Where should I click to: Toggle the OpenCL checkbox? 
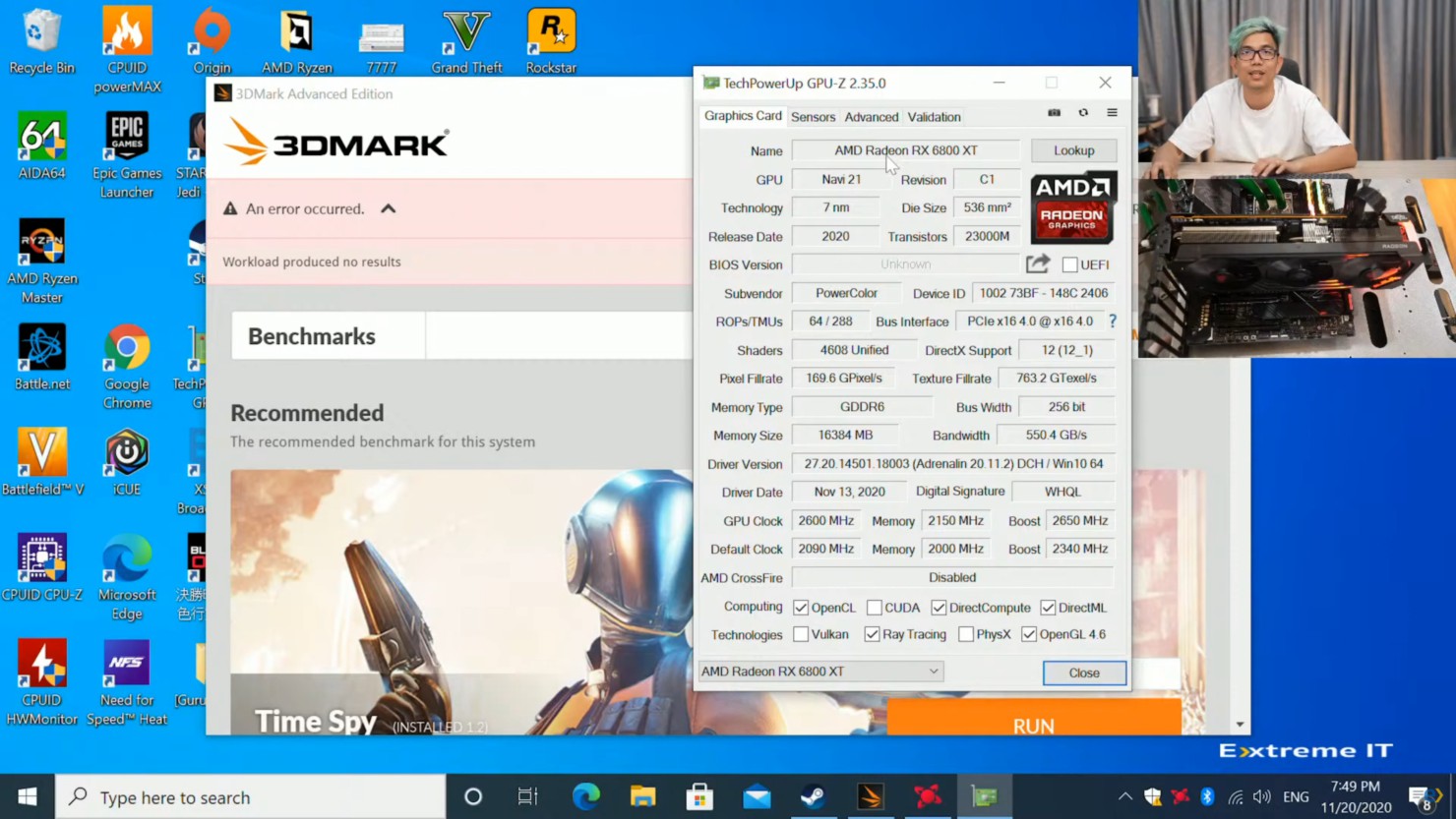[801, 608]
